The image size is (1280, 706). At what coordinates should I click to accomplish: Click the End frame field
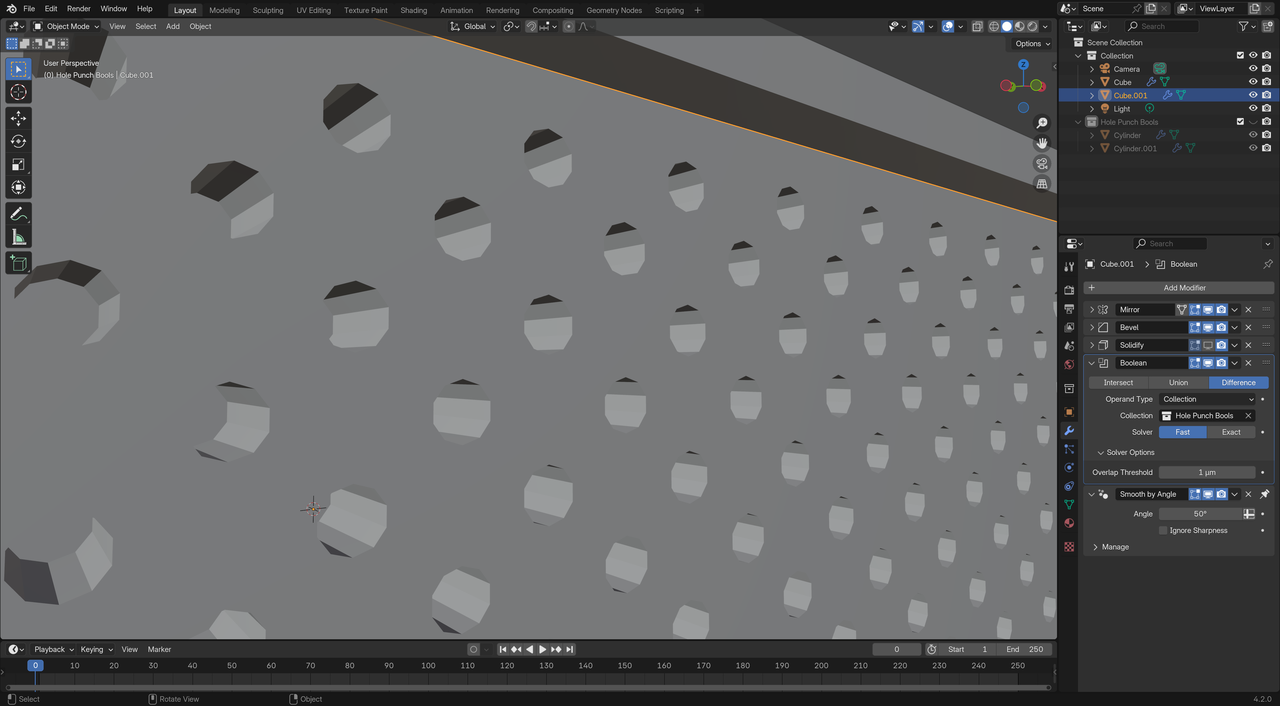(x=1026, y=649)
